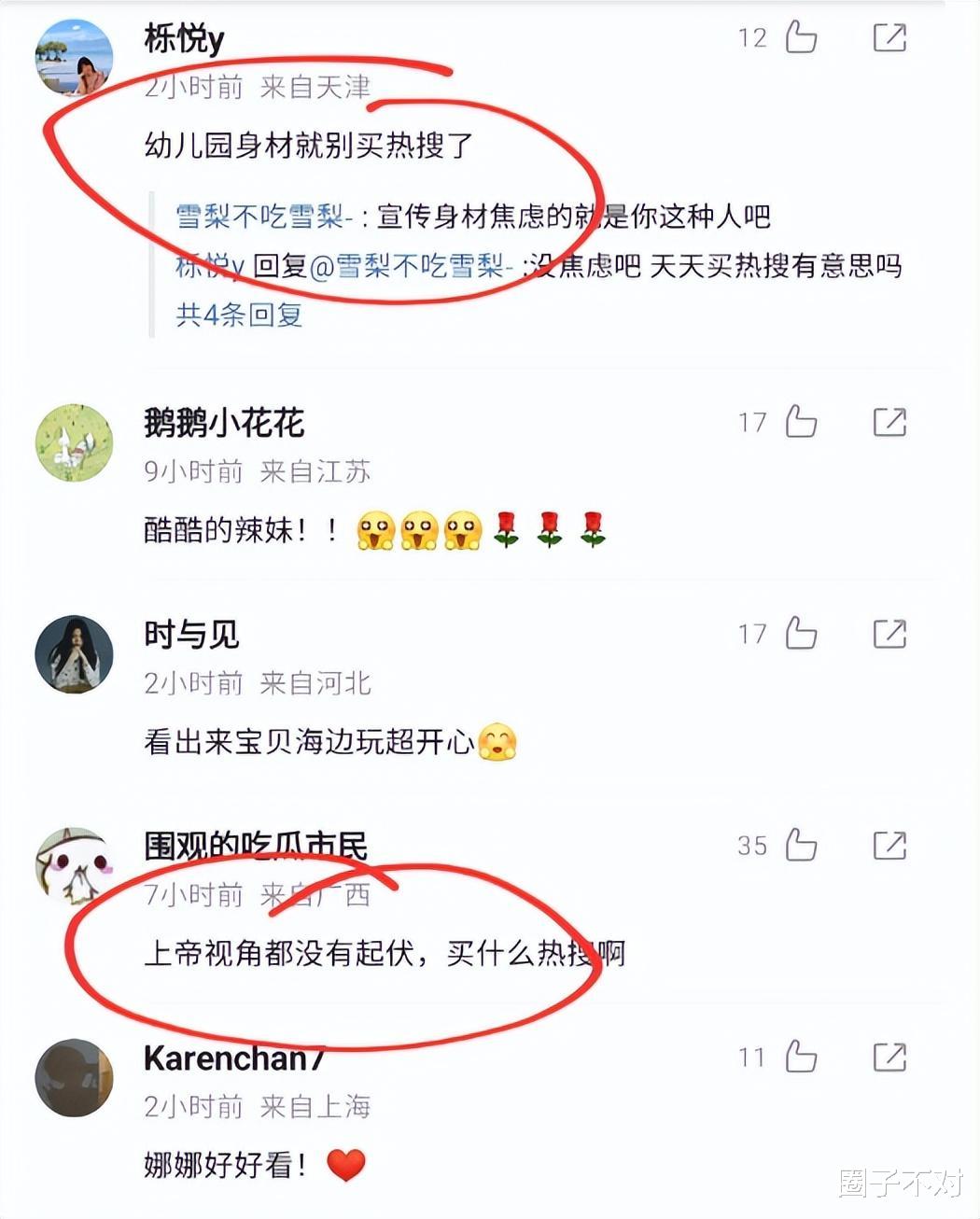This screenshot has width=980, height=1219.
Task: Open @雪梨不吃雪梨- mention link
Action: (411, 266)
